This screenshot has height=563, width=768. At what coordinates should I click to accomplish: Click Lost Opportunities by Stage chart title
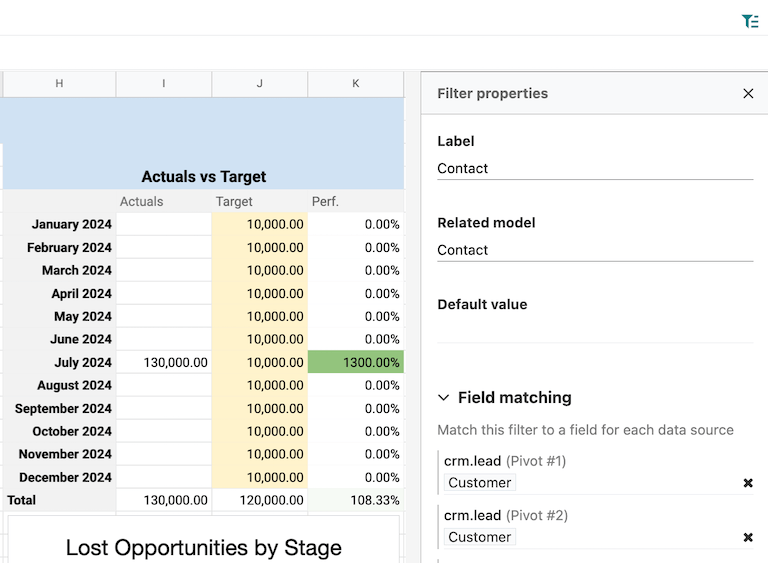[204, 547]
